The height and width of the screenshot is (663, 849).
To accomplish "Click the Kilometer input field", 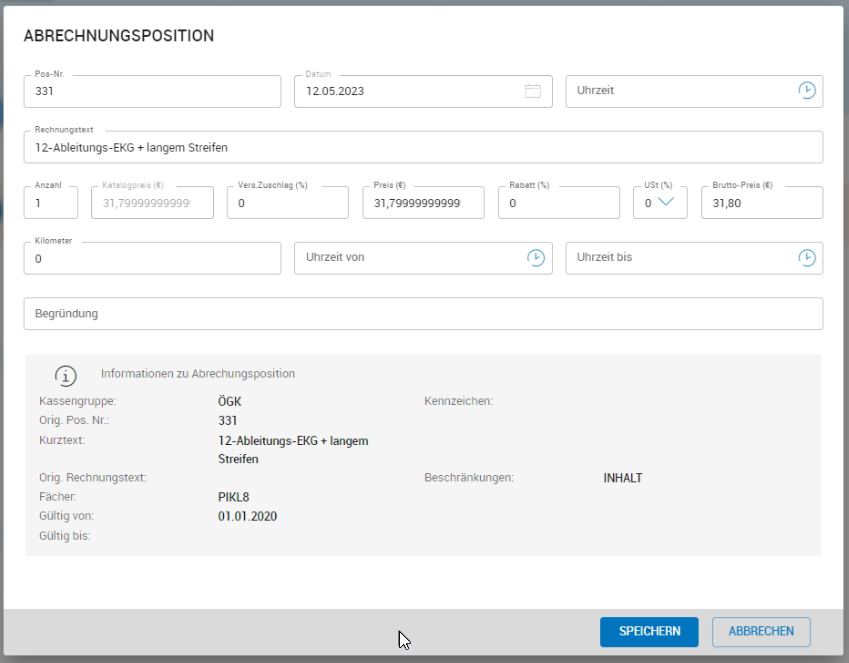I will coord(152,259).
